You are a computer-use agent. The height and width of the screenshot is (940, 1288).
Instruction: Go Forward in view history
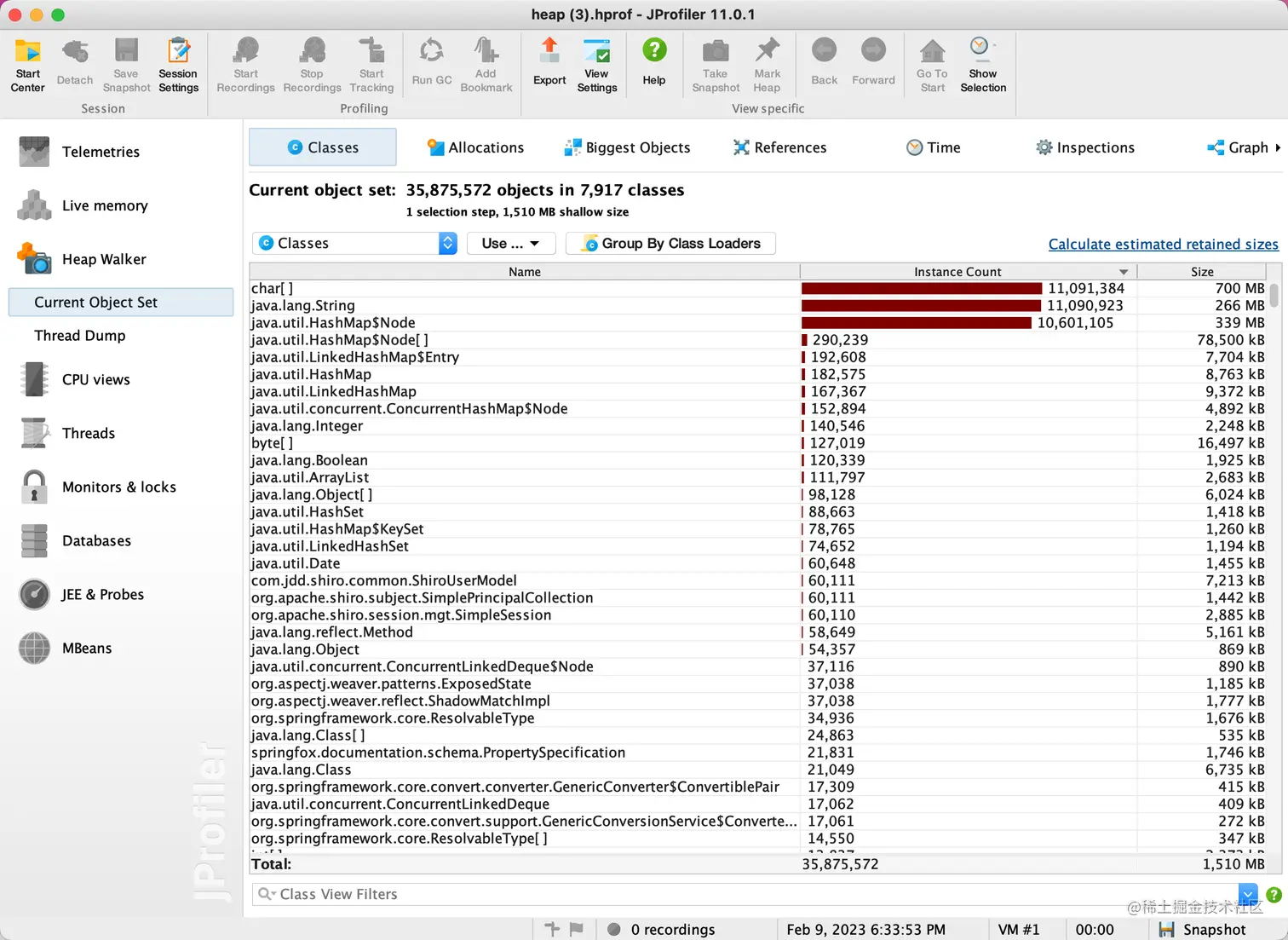(873, 62)
